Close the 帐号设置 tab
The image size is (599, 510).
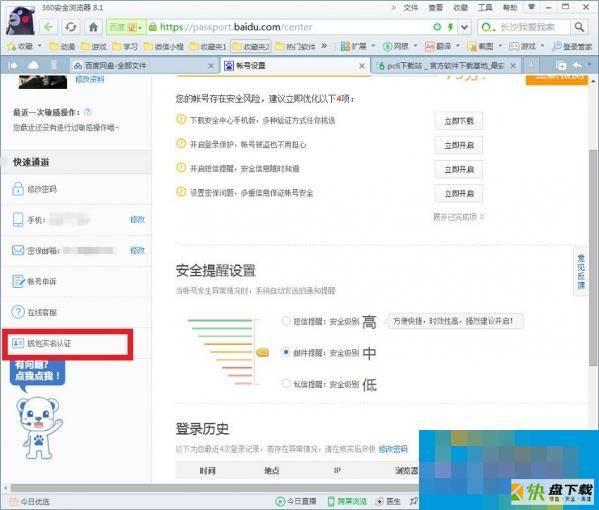point(362,66)
